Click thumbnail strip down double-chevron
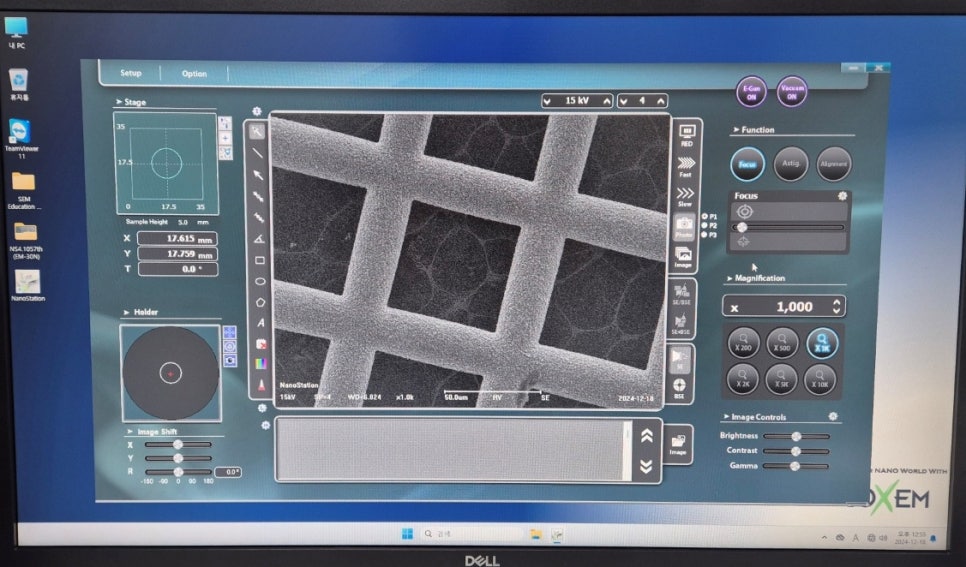This screenshot has height=567, width=966. [x=646, y=466]
